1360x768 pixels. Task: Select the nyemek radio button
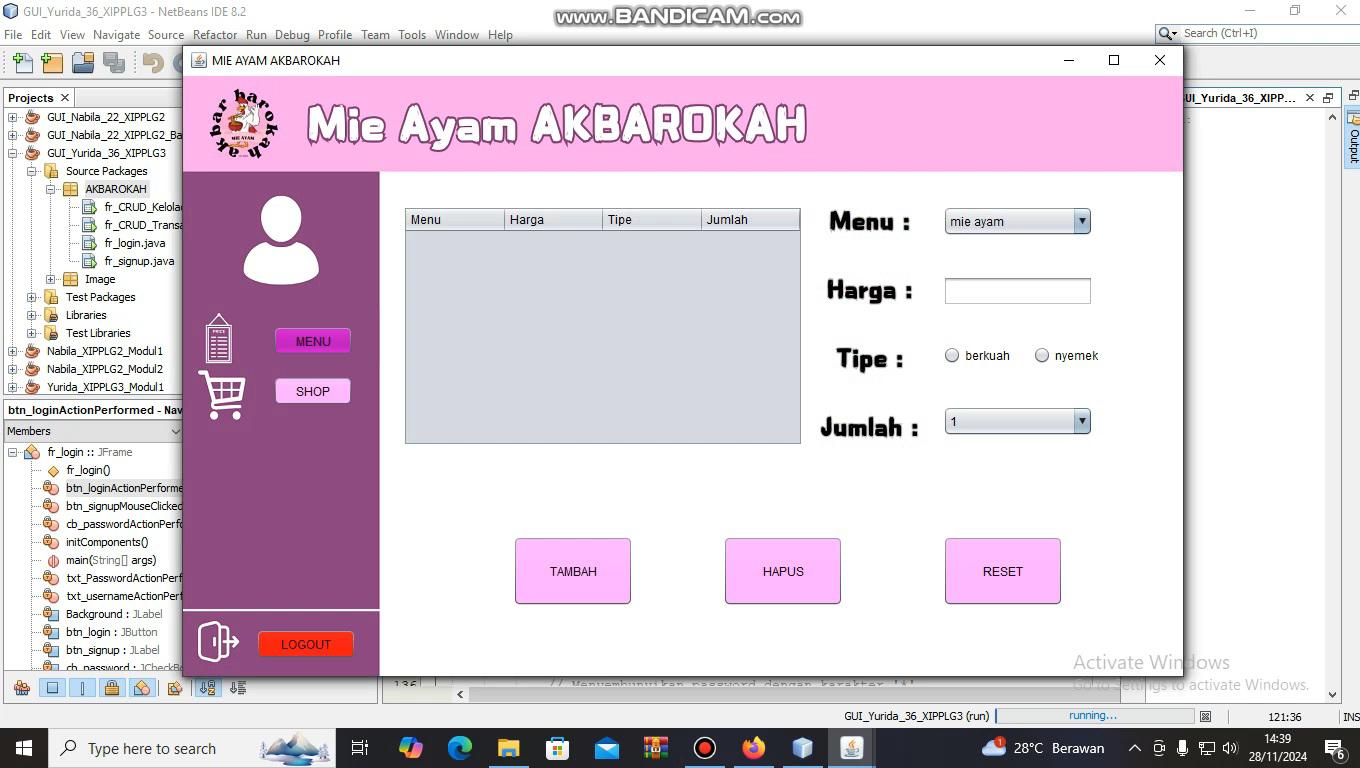point(1042,355)
